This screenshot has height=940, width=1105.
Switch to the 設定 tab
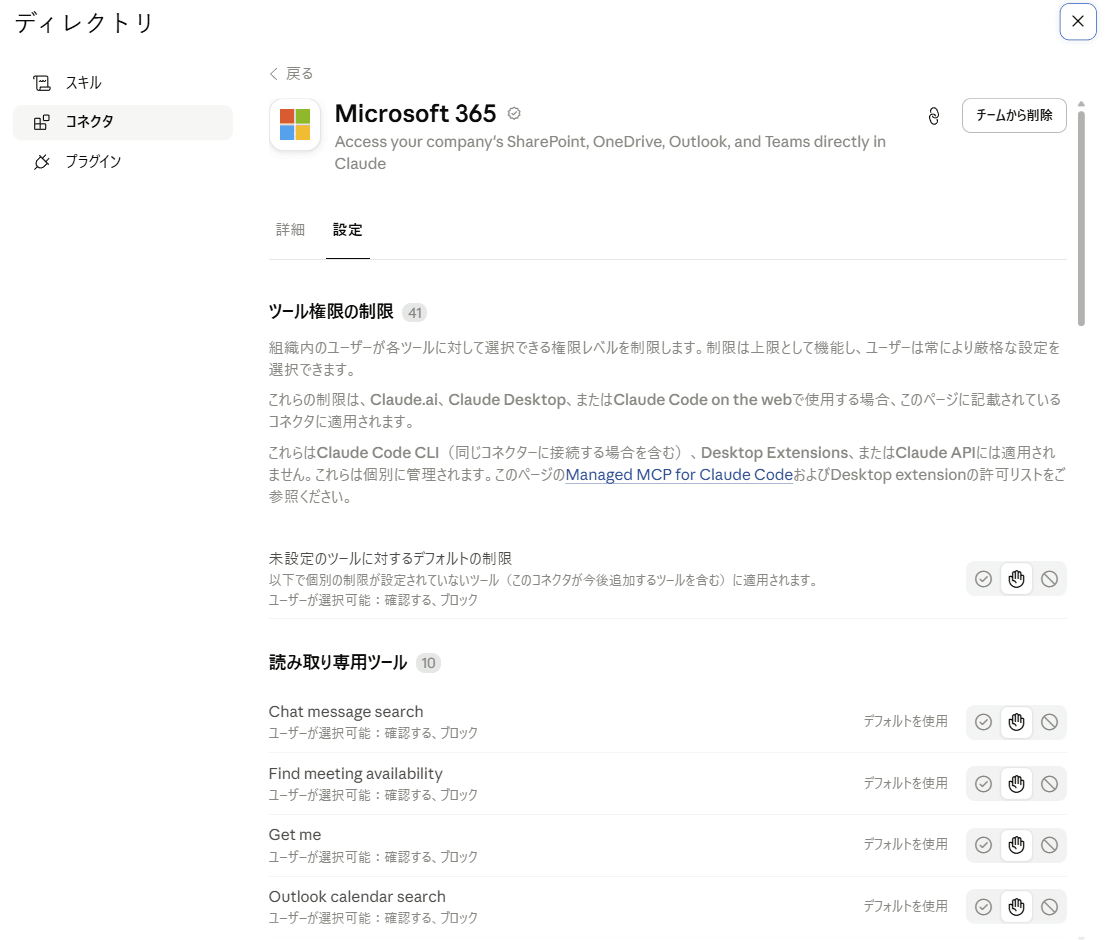click(x=347, y=230)
